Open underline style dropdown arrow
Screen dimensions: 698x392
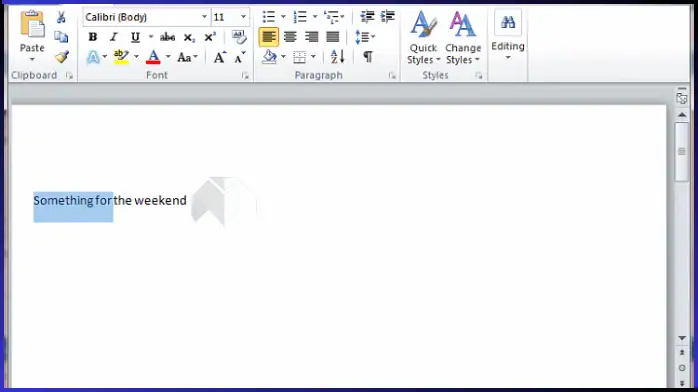(x=151, y=37)
